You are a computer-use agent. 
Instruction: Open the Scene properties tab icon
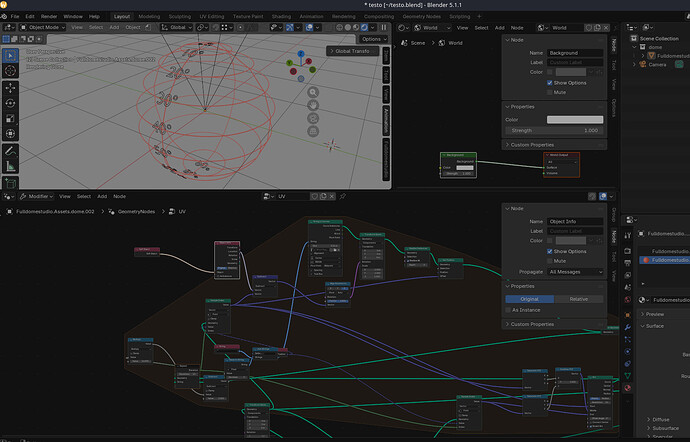coord(628,288)
